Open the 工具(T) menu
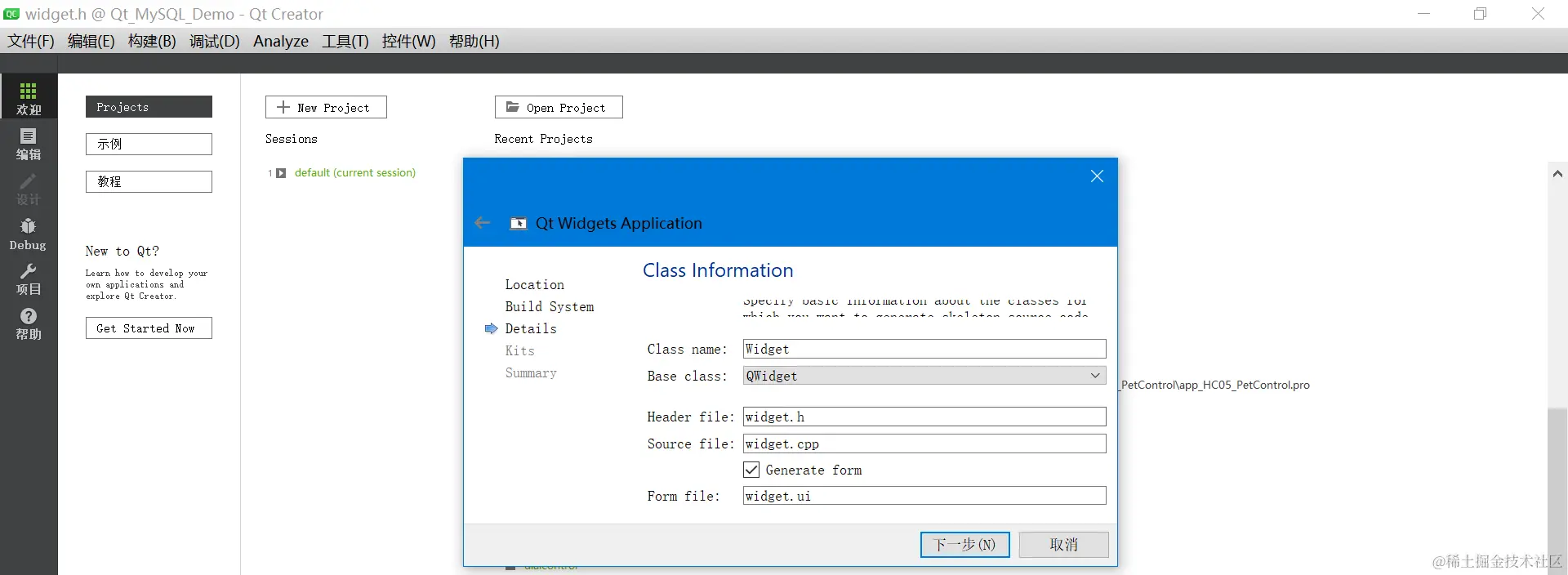This screenshot has width=1568, height=575. coord(345,41)
